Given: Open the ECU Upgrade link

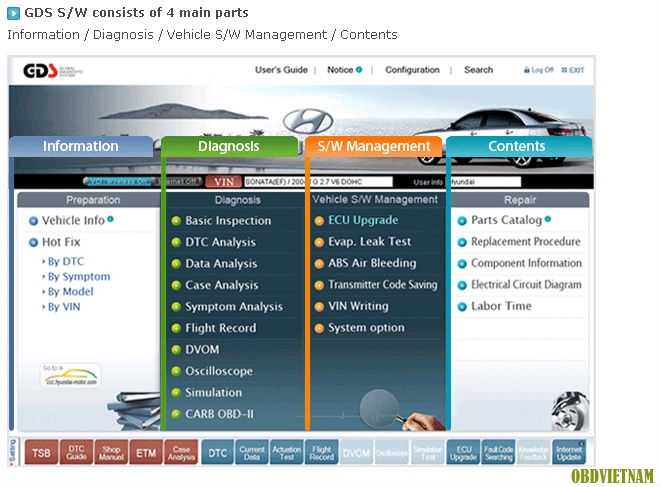Looking at the screenshot, I should pyautogui.click(x=363, y=220).
